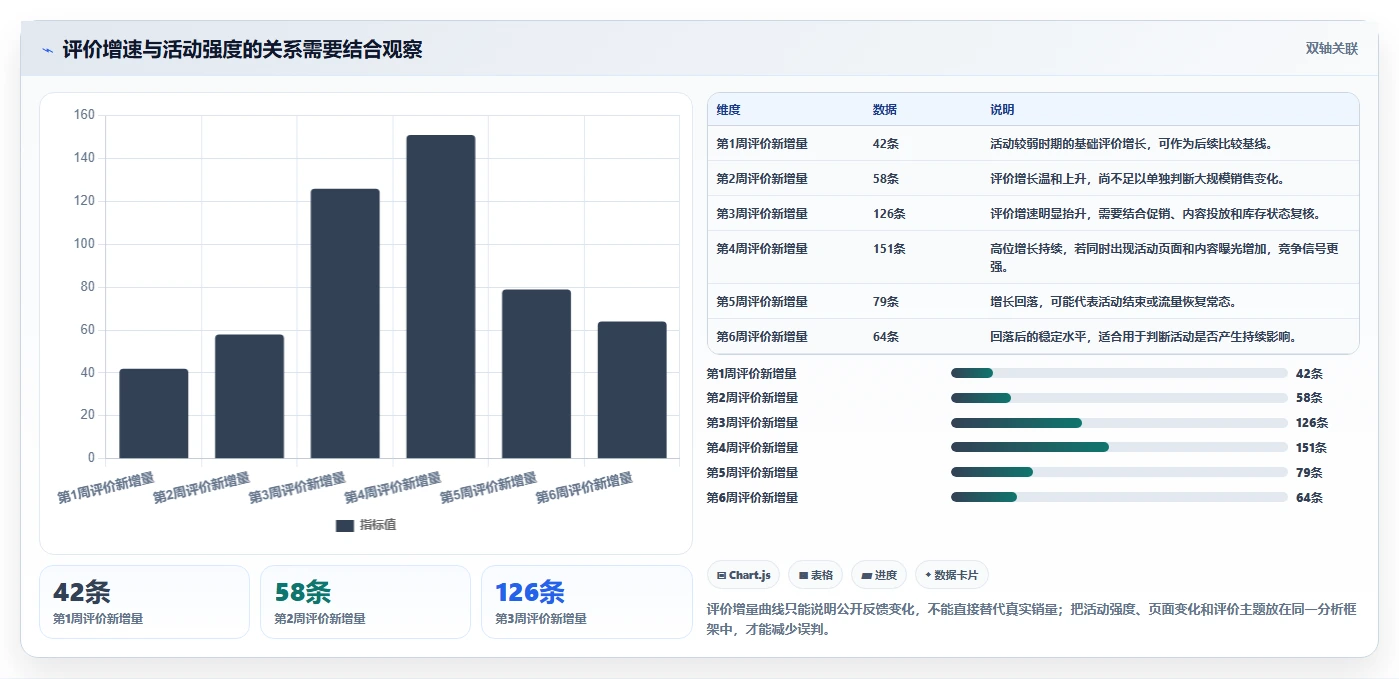Viewport: 1399px width, 679px height.
Task: Select the 表格 tag
Action: click(x=815, y=575)
